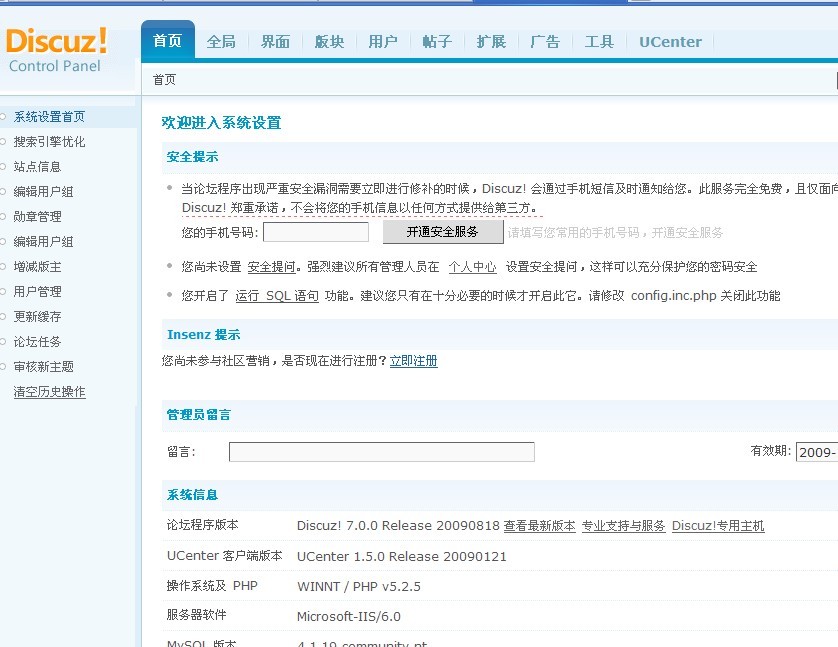Screen dimensions: 838x647
Task: Select the 版块 tab
Action: coord(329,42)
